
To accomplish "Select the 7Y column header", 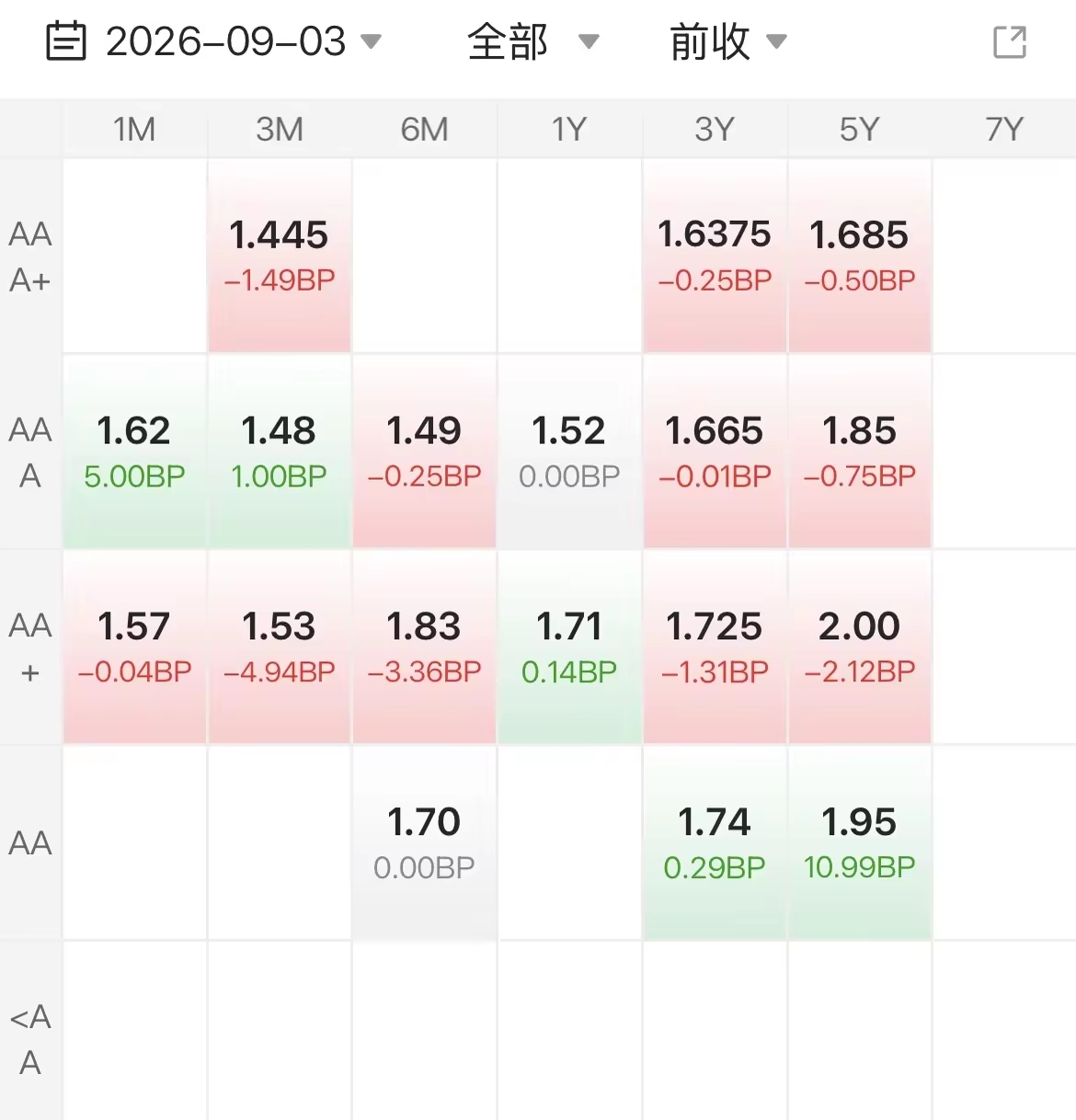I will click(x=1004, y=130).
